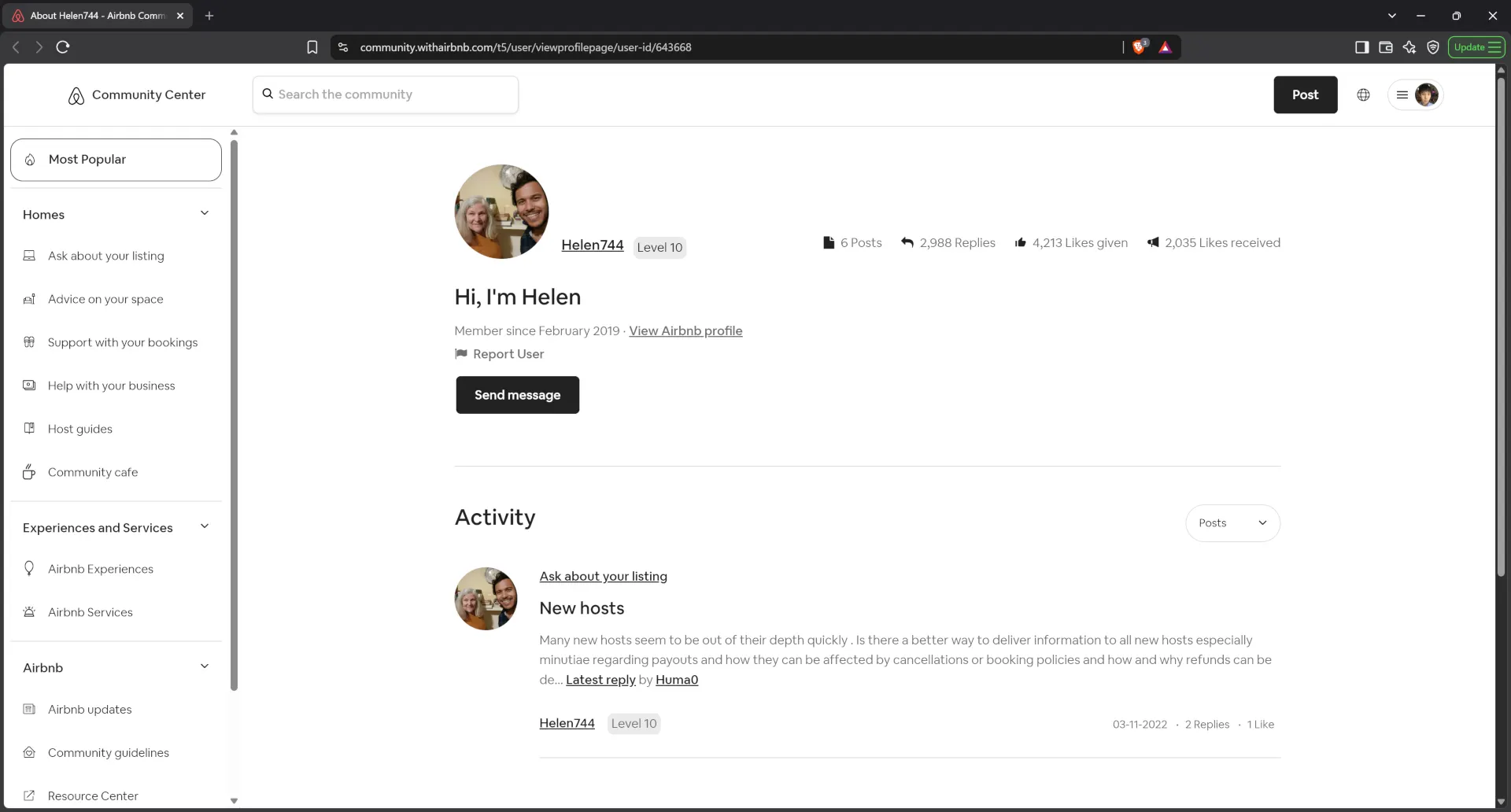Open Brave Wallet icon
Viewport: 1511px width, 812px height.
[x=1386, y=47]
